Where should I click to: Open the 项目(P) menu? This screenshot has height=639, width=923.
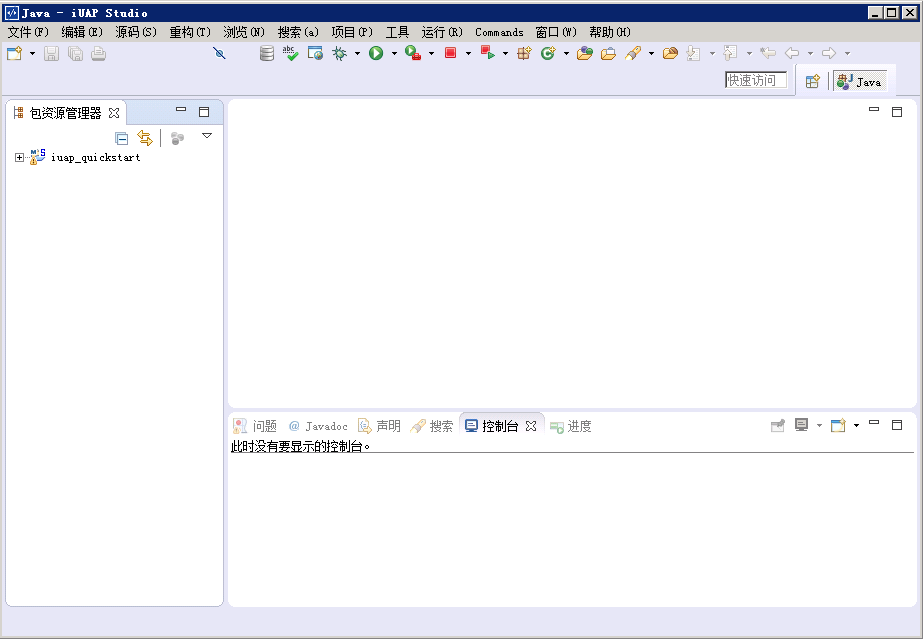tap(351, 32)
